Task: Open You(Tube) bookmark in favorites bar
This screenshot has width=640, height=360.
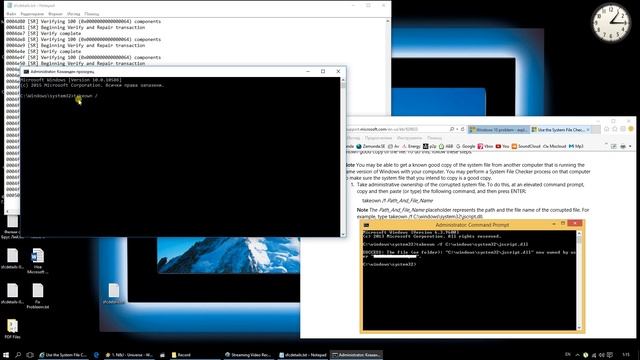Action: pos(502,146)
